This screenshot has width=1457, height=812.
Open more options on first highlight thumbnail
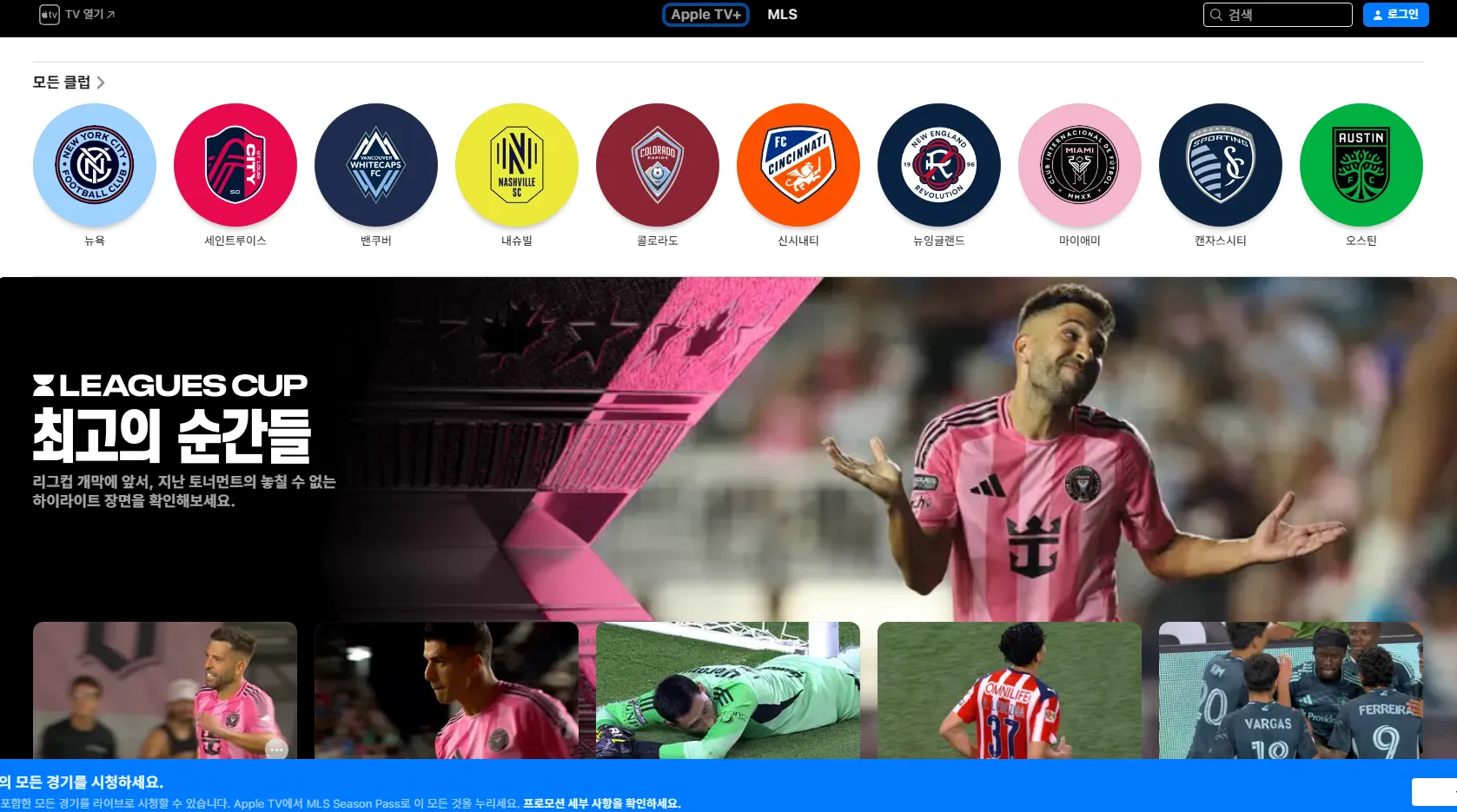[276, 749]
